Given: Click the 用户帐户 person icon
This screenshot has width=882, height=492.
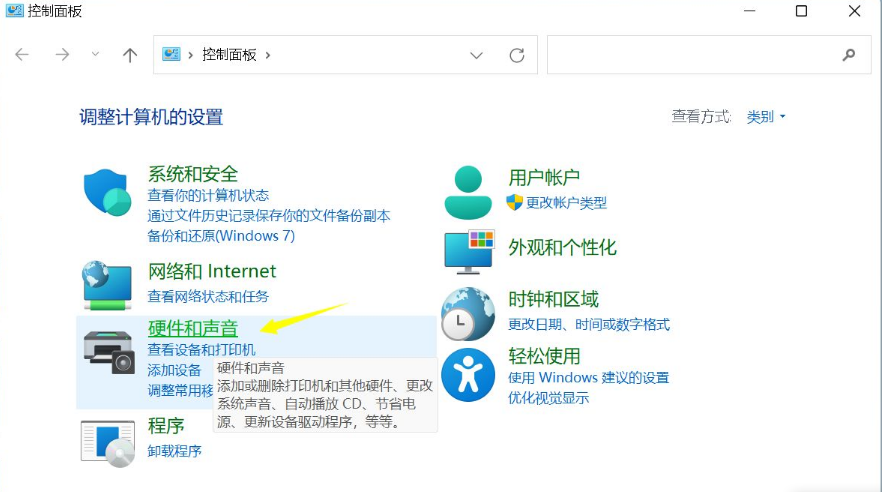Looking at the screenshot, I should pyautogui.click(x=468, y=192).
